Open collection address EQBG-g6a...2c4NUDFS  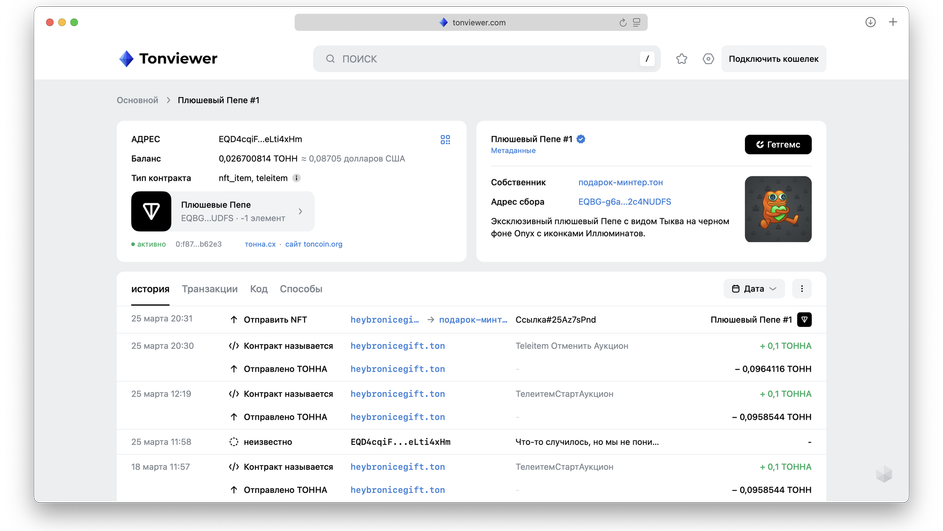(624, 201)
